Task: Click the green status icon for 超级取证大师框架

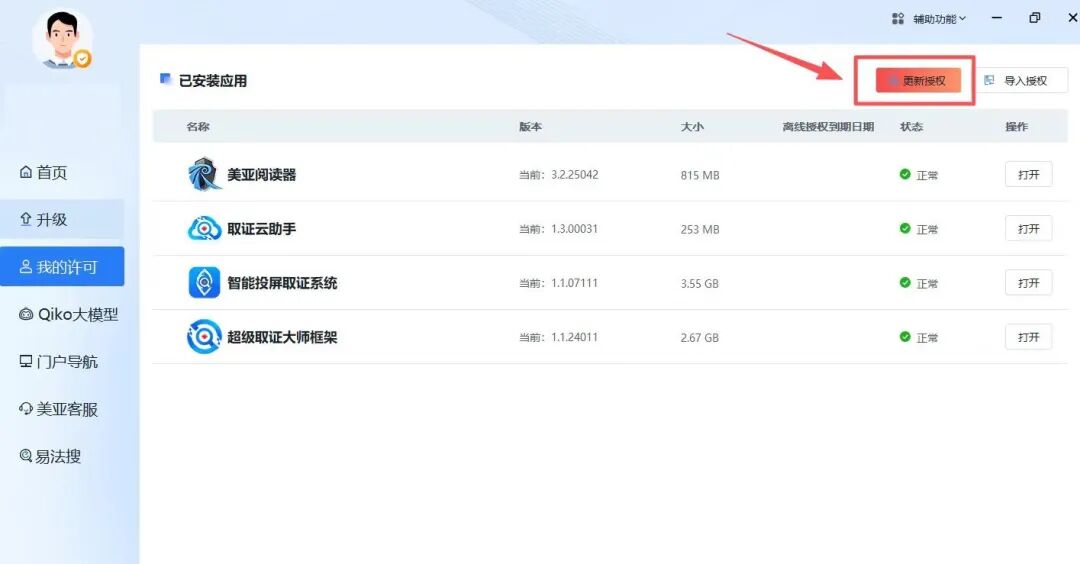Action: click(905, 337)
